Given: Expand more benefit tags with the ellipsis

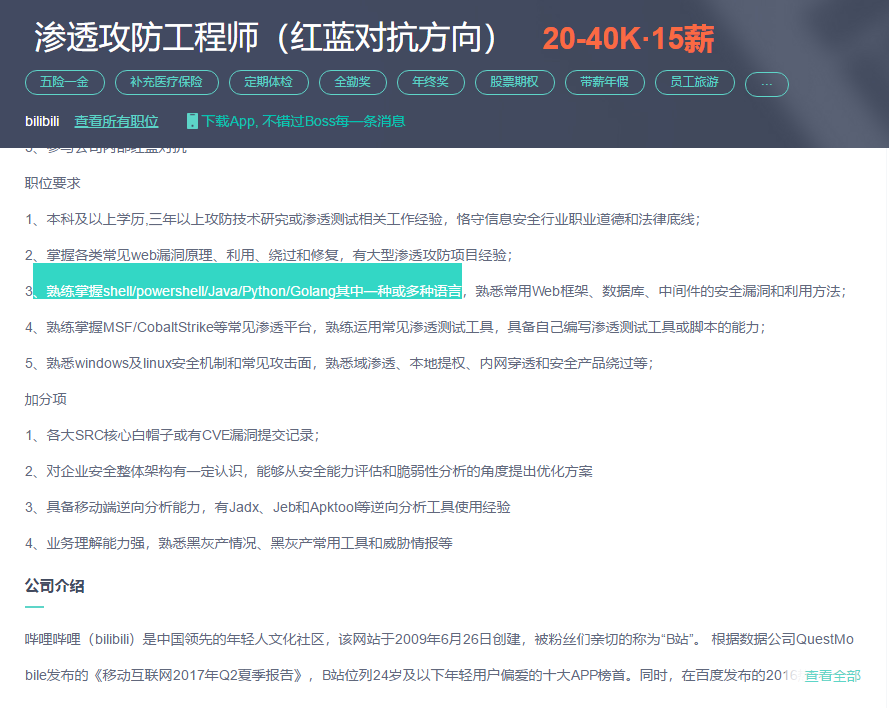Looking at the screenshot, I should [767, 83].
